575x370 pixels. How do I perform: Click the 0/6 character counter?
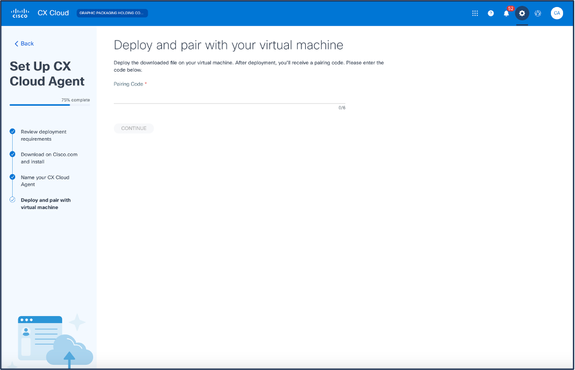[342, 108]
